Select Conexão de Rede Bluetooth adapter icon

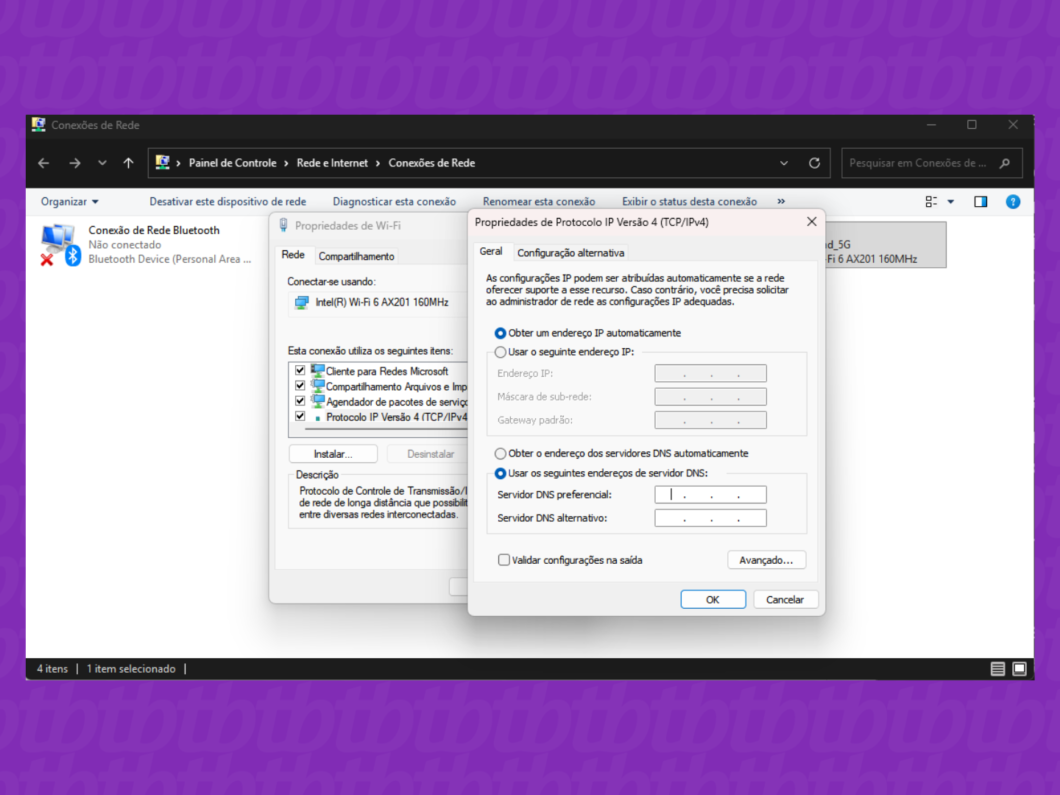pos(60,244)
